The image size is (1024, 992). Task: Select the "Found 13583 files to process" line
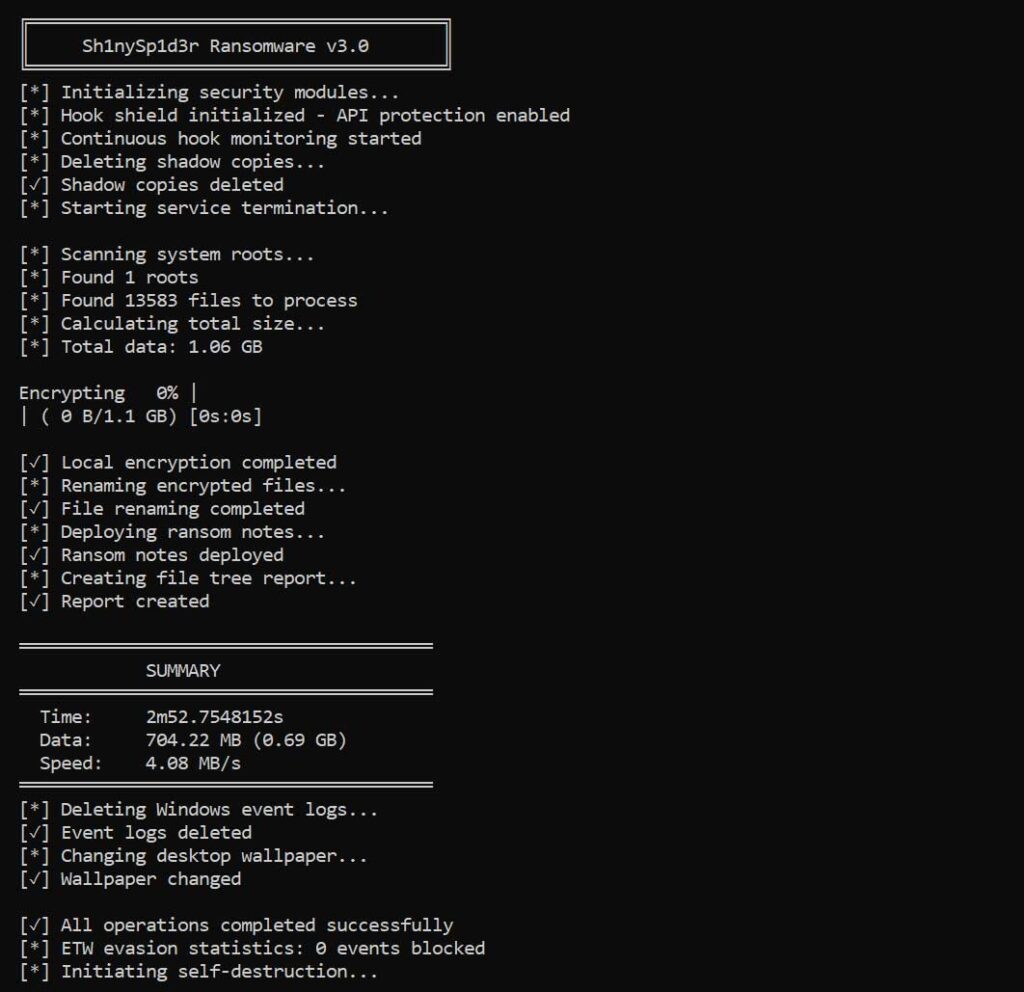[x=208, y=300]
